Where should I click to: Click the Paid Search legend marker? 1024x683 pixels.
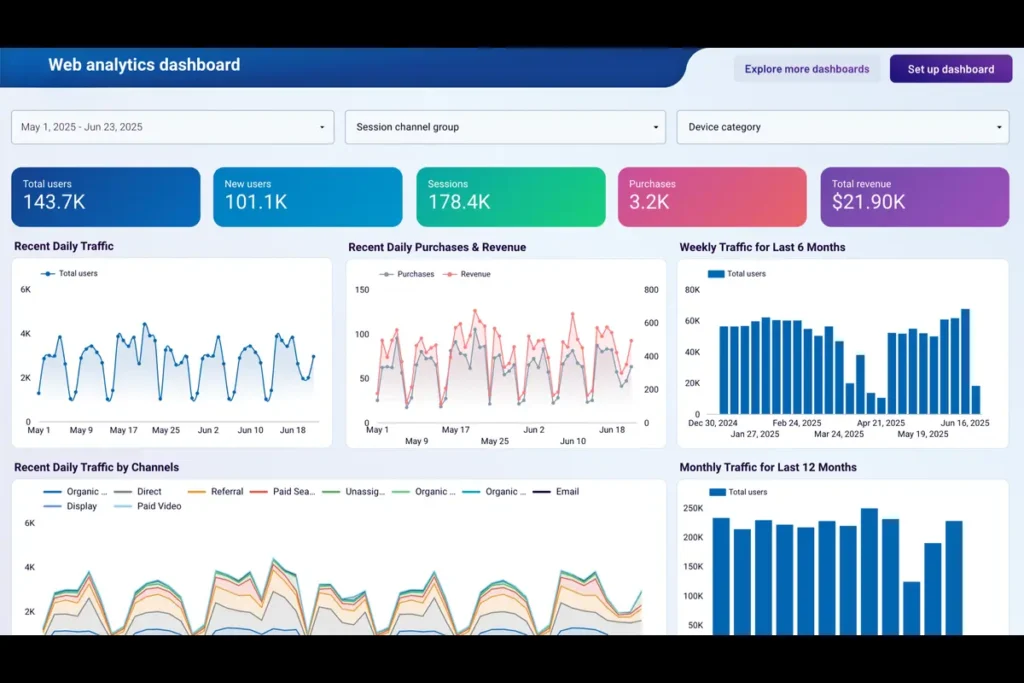tap(259, 492)
